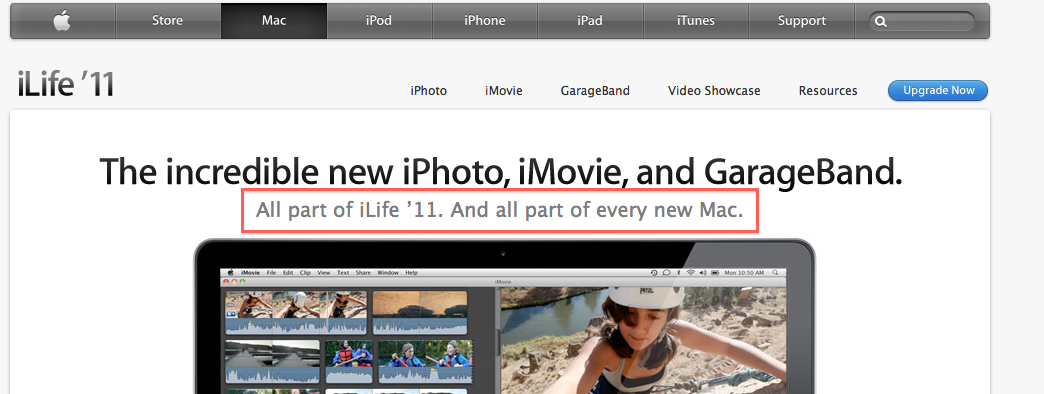
Task: Open the iTunes tab
Action: [696, 21]
